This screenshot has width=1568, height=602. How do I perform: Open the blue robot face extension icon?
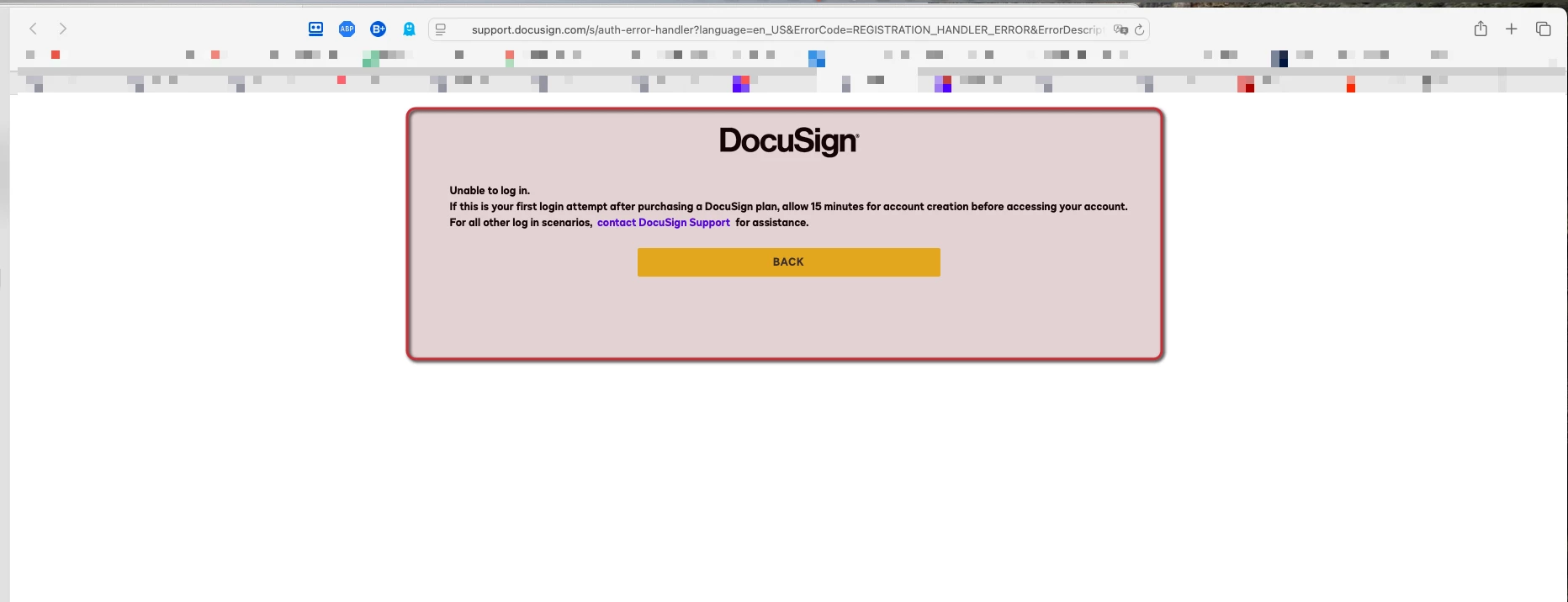[315, 29]
